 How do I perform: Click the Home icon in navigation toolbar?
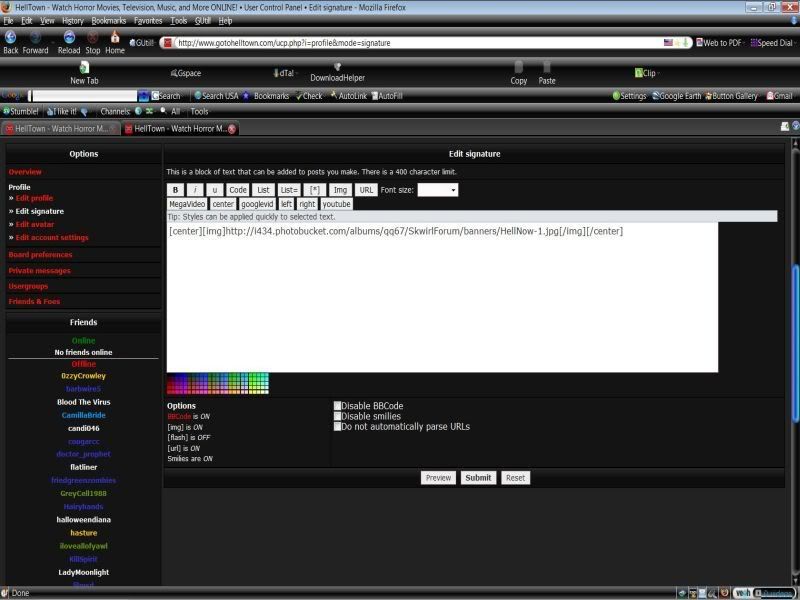pyautogui.click(x=115, y=37)
